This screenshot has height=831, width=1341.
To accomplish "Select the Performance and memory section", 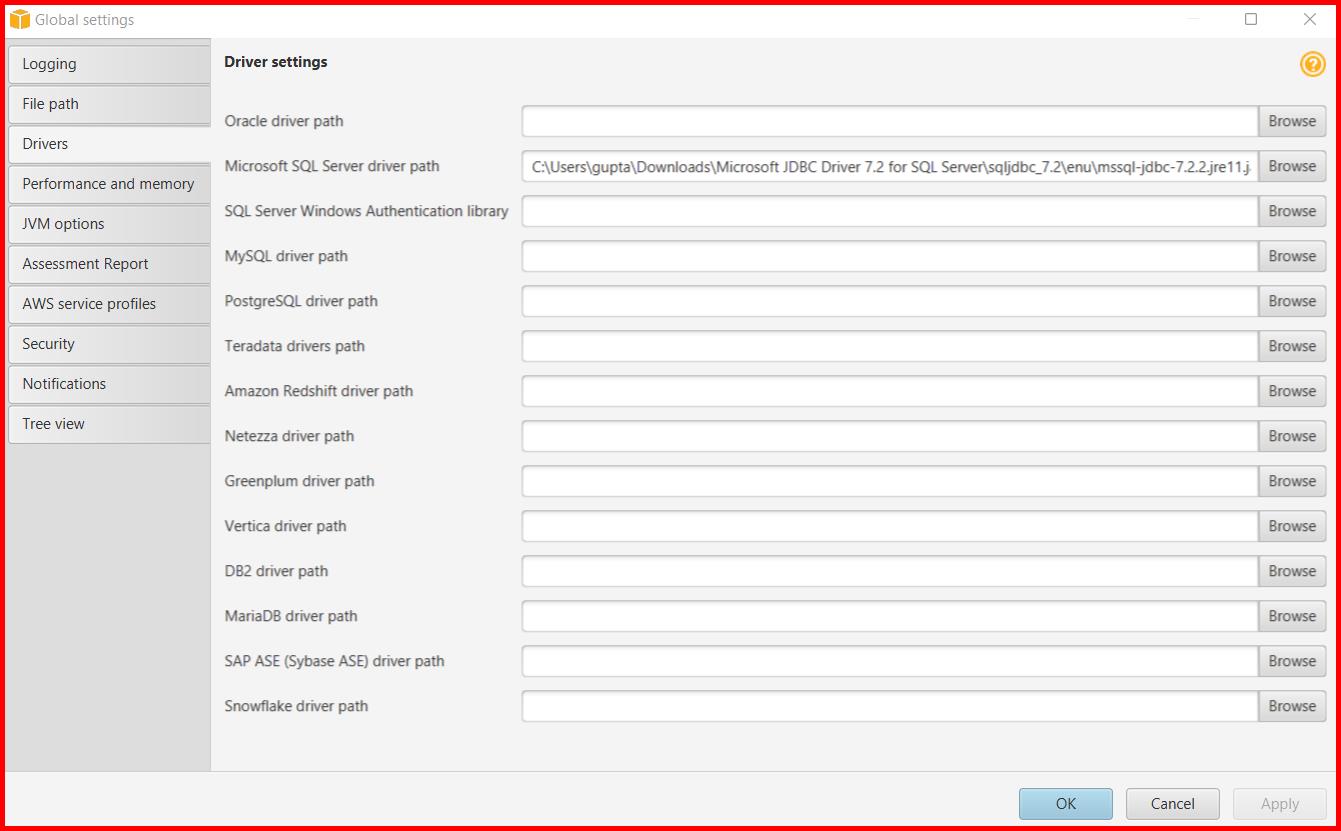I will pos(108,184).
